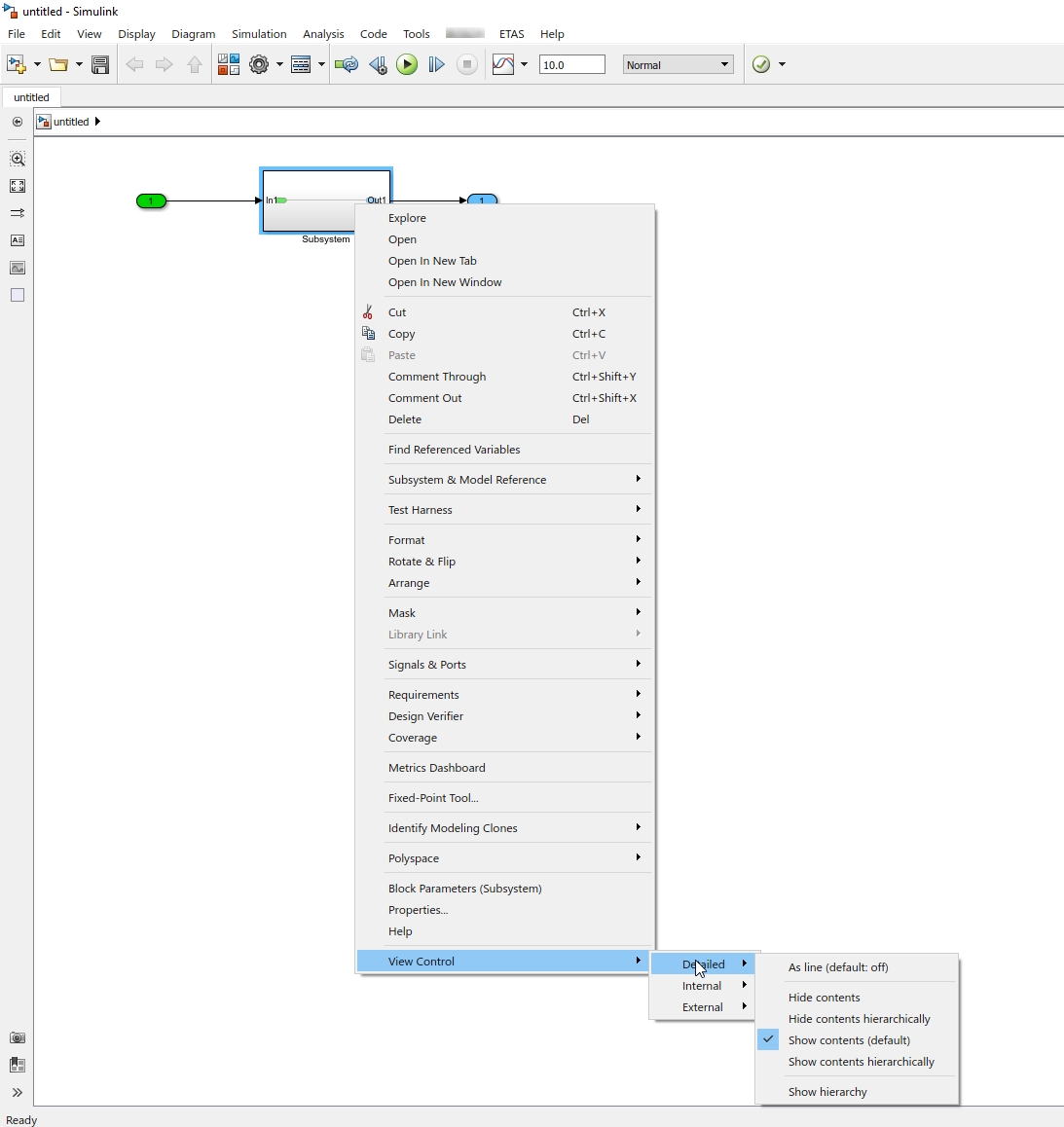Expand the Signals & Ports submenu
The width and height of the screenshot is (1064, 1127).
[x=427, y=665]
